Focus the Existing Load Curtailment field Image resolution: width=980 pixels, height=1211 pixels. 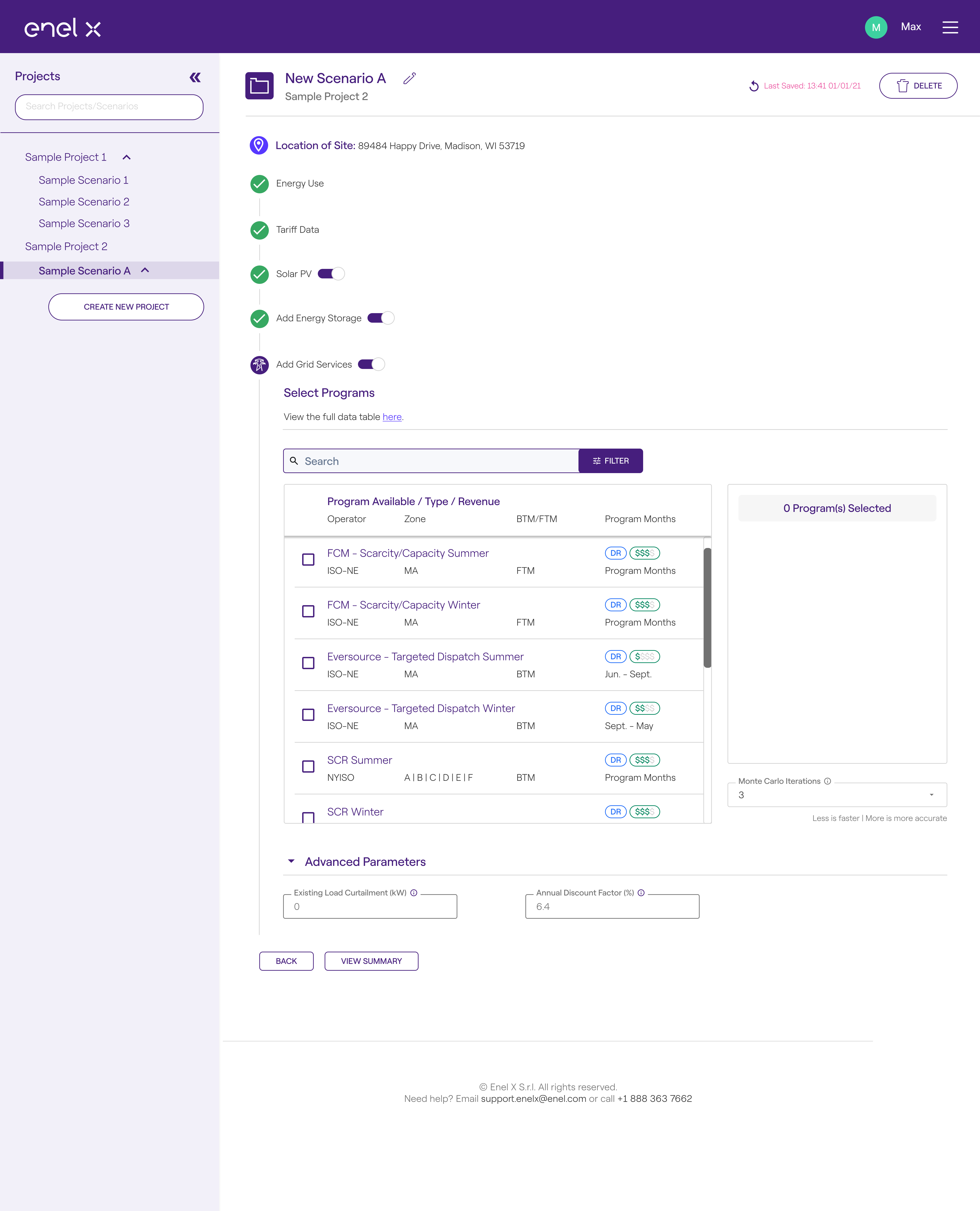[x=370, y=906]
